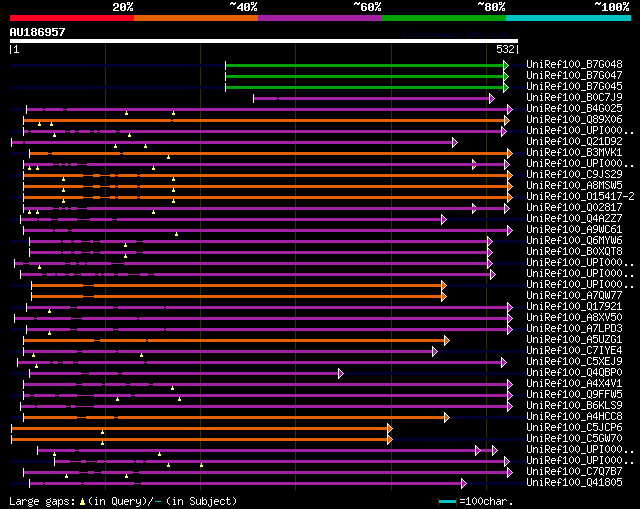Select the UniRef100_A7LPD3 label
The height and width of the screenshot is (509, 640).
574,328
